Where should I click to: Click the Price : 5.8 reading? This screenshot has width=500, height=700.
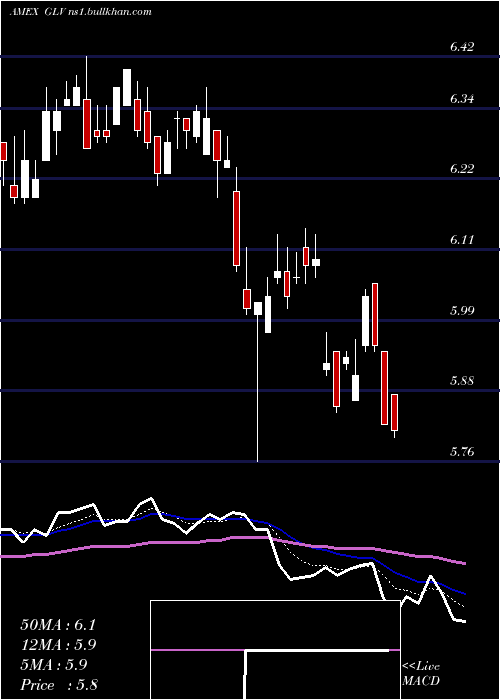(x=59, y=685)
